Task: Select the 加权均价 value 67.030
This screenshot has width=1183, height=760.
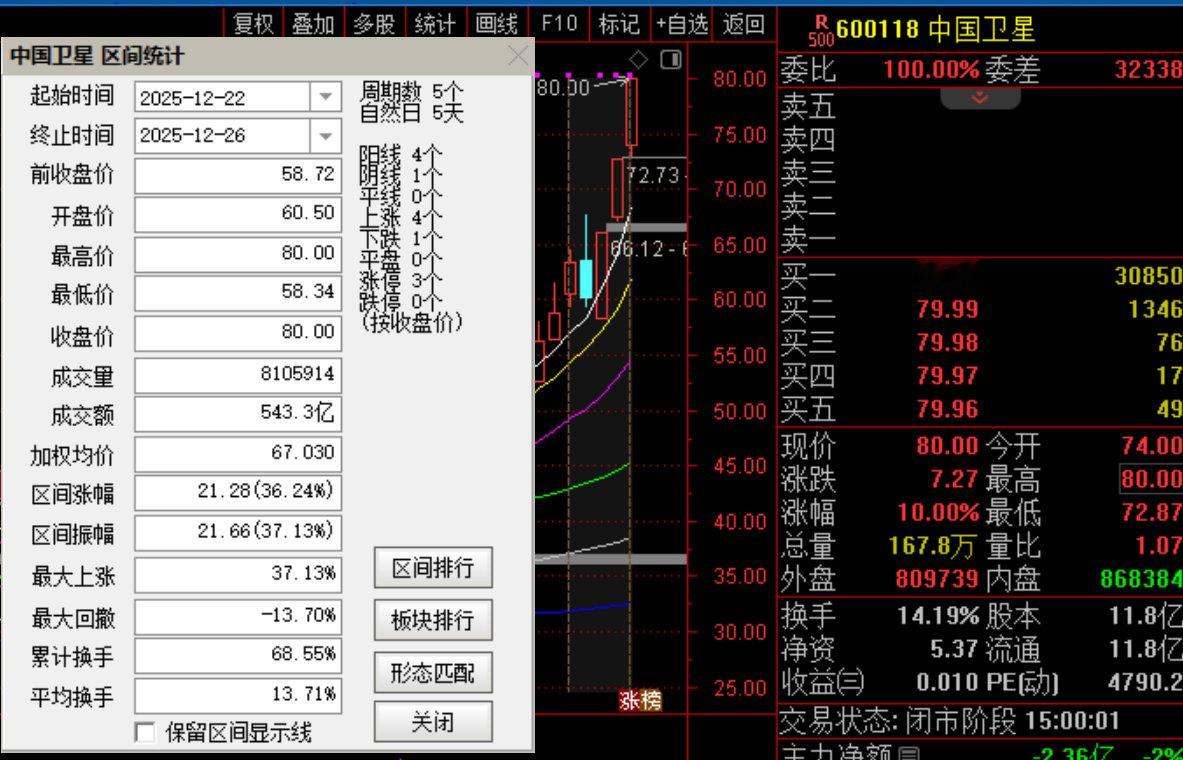Action: [238, 453]
